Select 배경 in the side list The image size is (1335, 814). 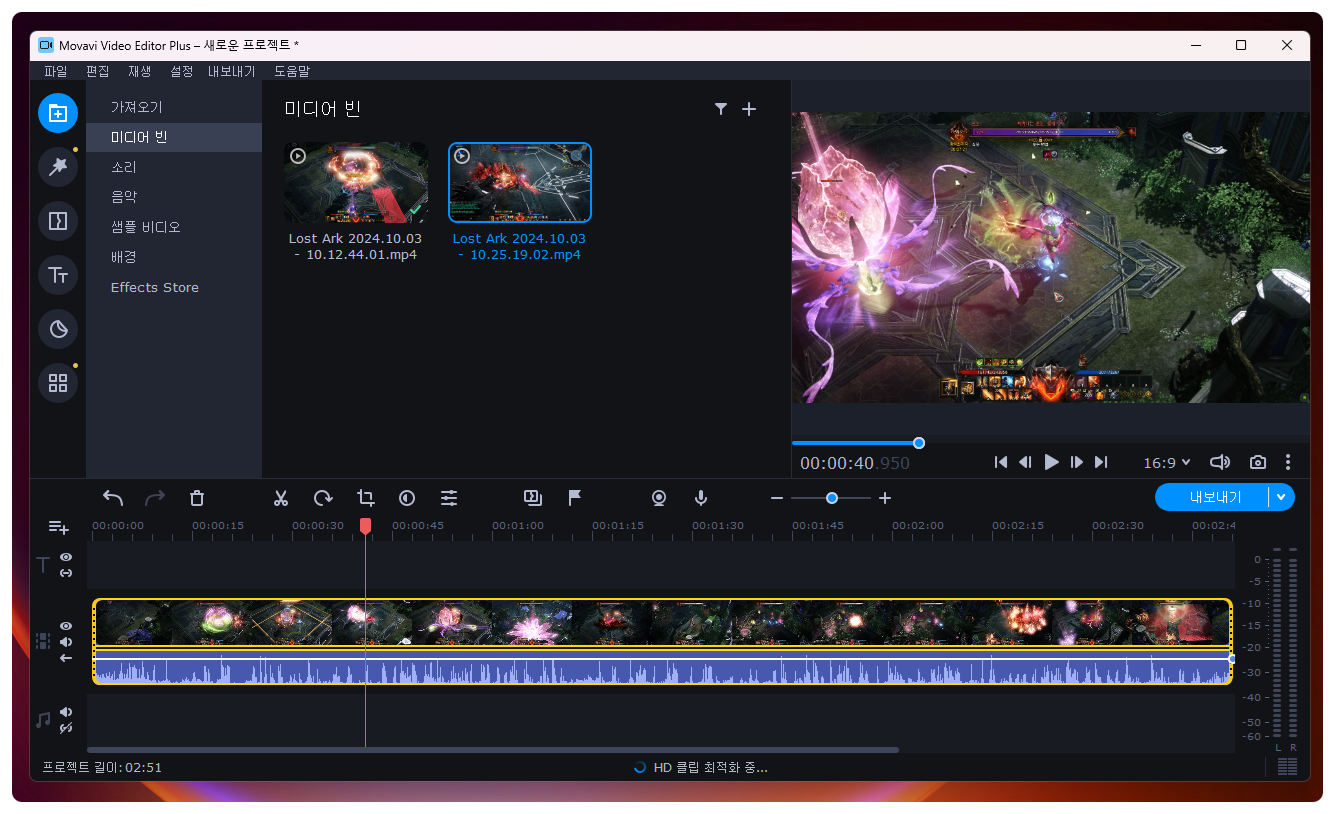pos(174,257)
